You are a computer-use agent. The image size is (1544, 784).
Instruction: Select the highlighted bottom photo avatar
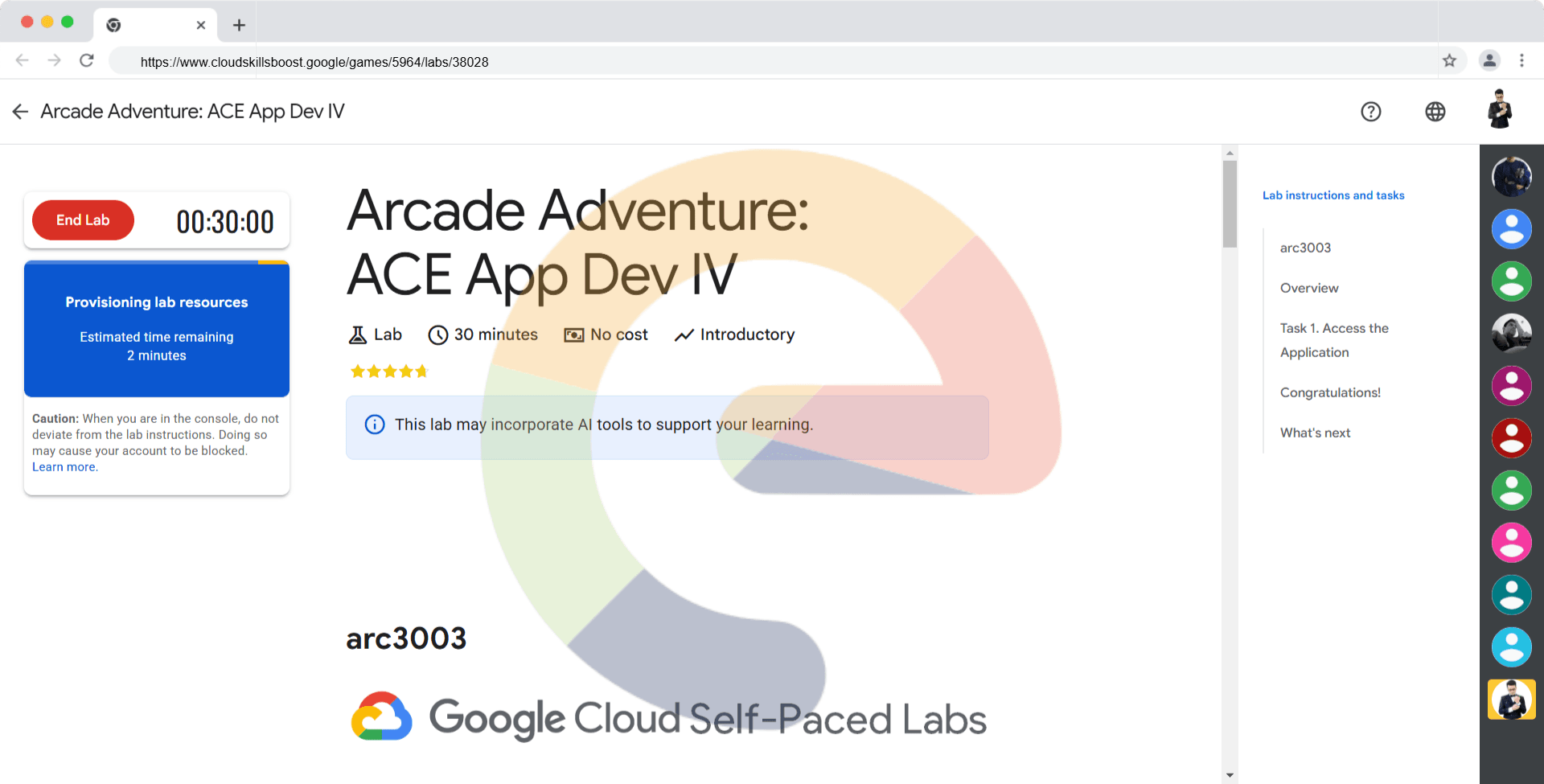1512,700
